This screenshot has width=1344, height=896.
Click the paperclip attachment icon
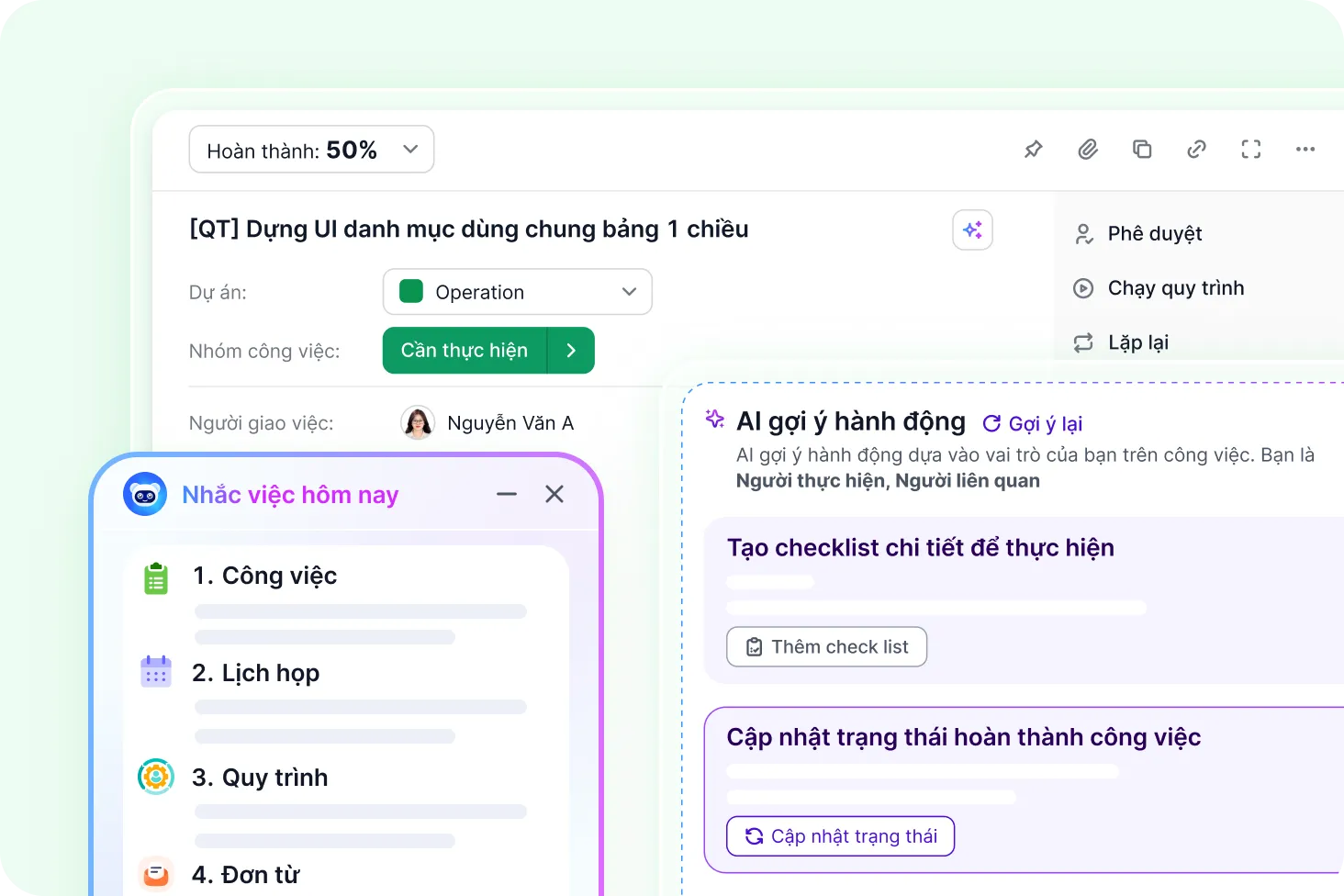coord(1088,149)
